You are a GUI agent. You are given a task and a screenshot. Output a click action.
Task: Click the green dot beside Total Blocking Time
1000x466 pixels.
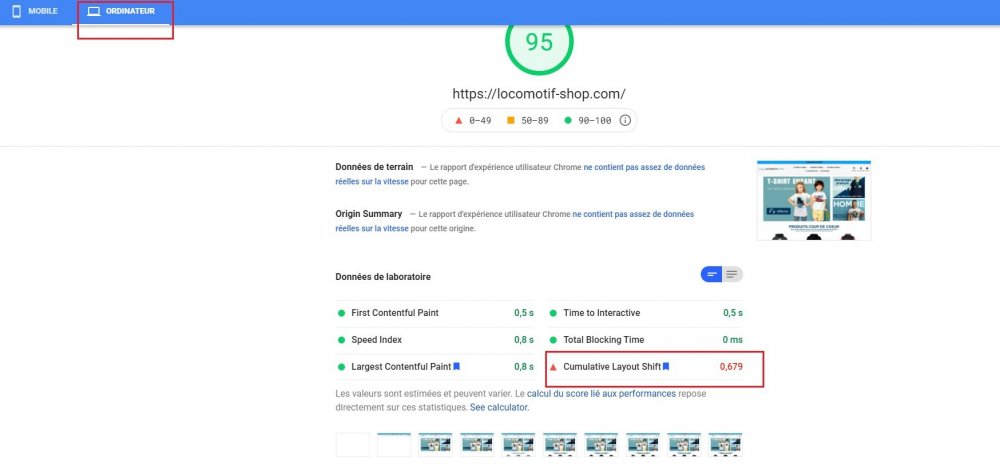coord(553,340)
